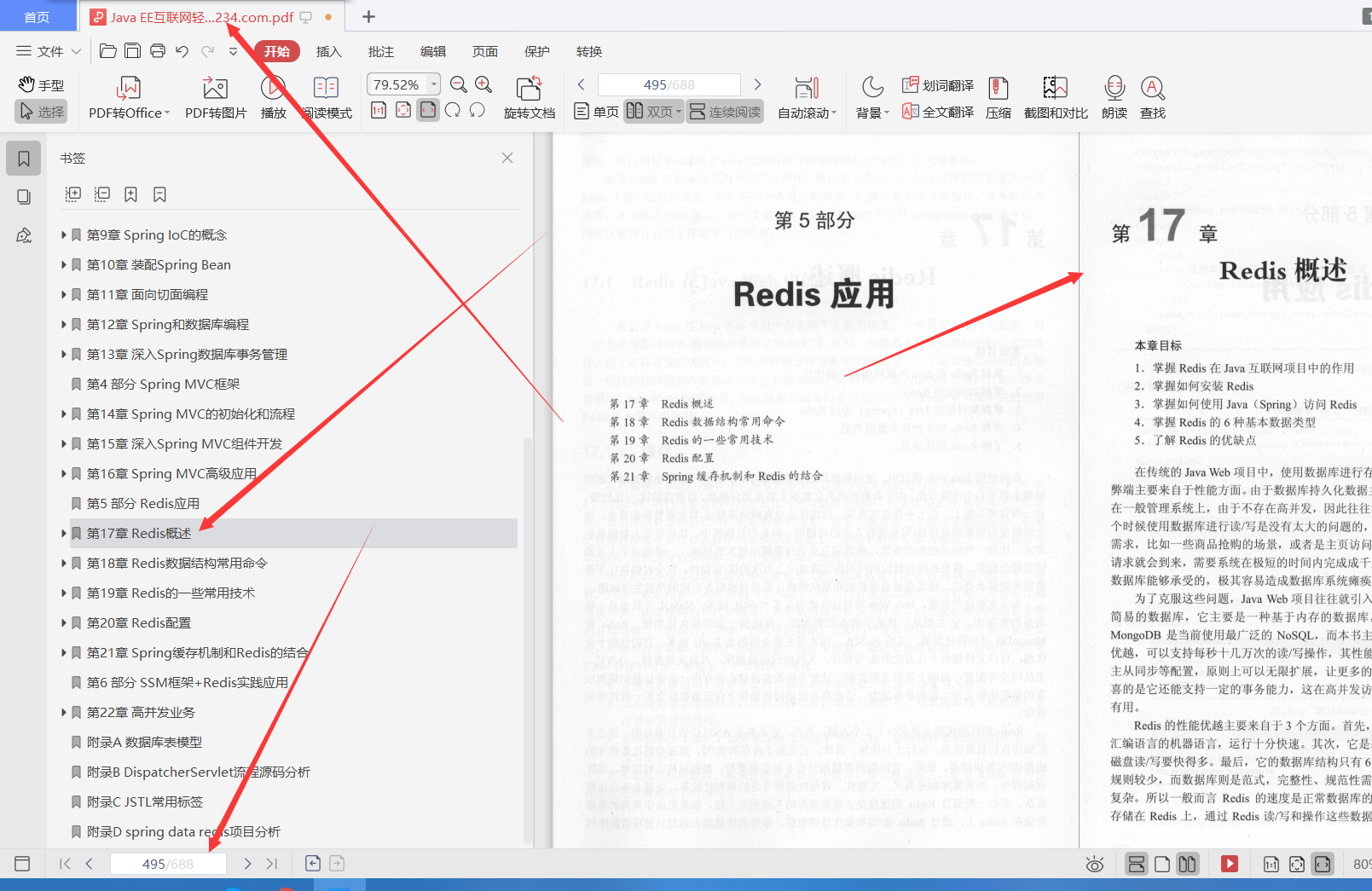This screenshot has width=1372, height=891.
Task: Start 朗读 read aloud
Action: pos(1114,98)
